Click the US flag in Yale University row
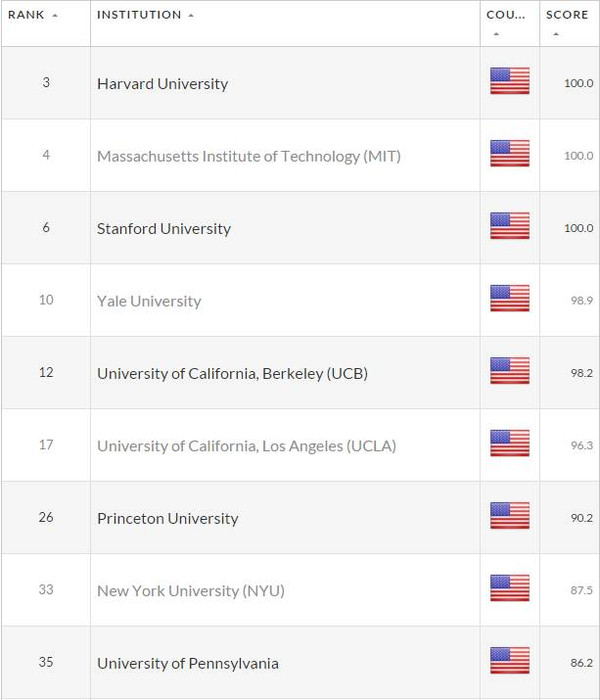This screenshot has height=700, width=600. (509, 298)
